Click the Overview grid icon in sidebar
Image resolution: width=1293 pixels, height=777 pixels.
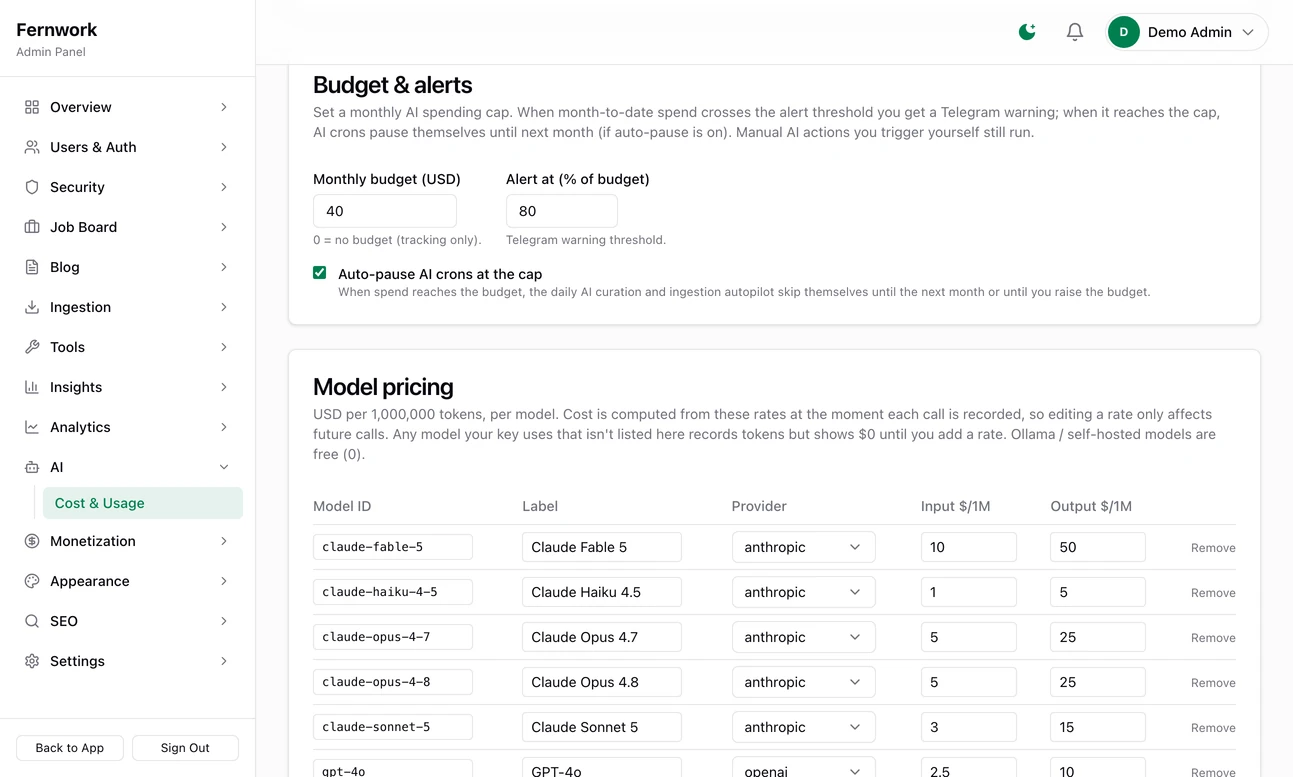coord(32,107)
